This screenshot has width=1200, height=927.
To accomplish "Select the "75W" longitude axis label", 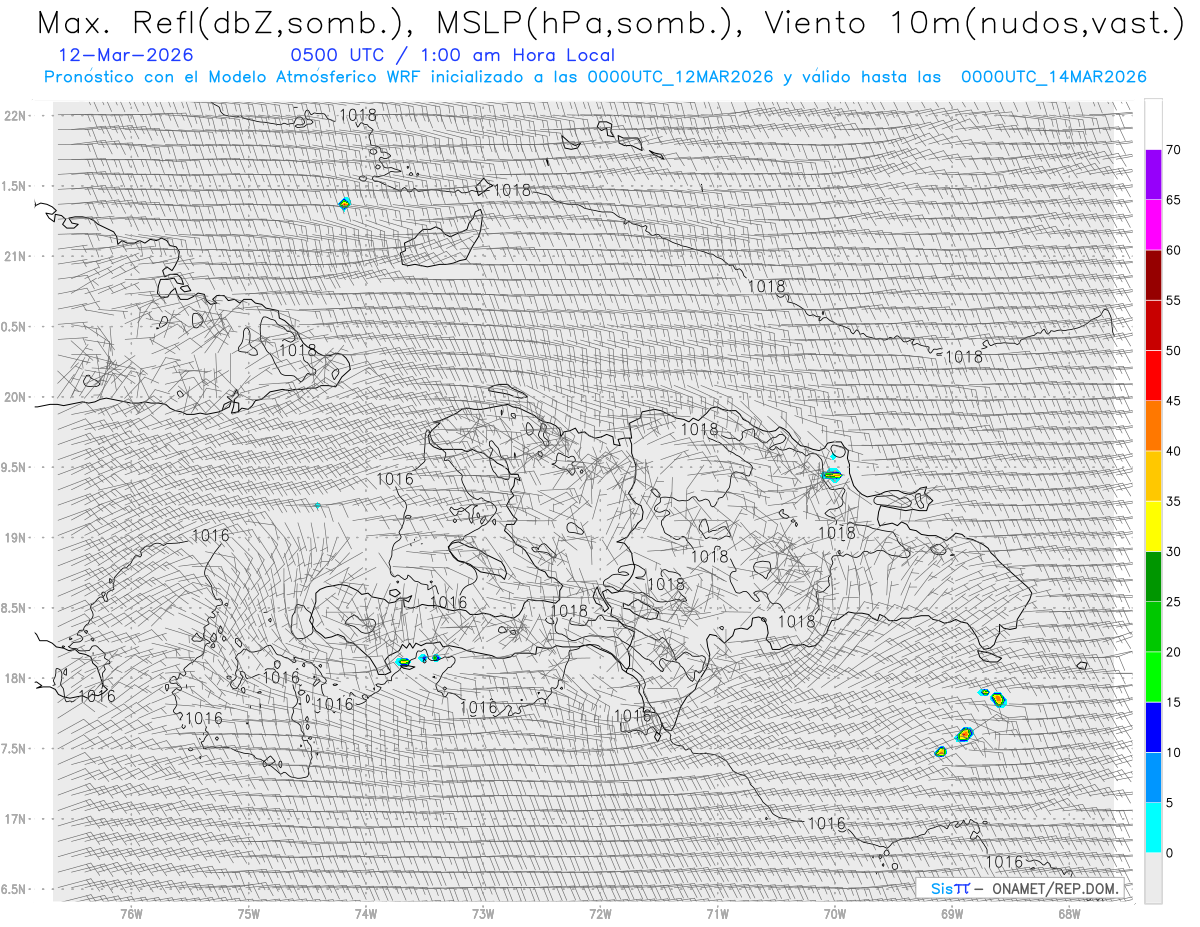I will (x=248, y=913).
